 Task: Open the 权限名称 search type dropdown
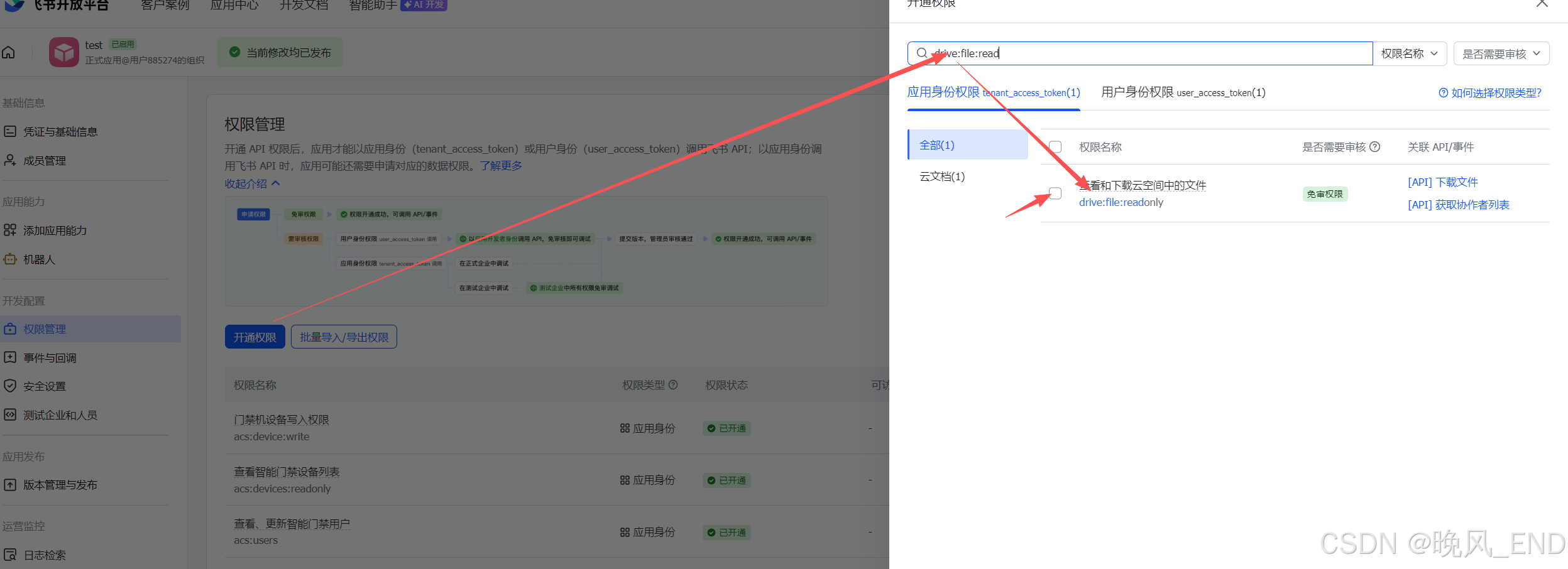[1409, 54]
